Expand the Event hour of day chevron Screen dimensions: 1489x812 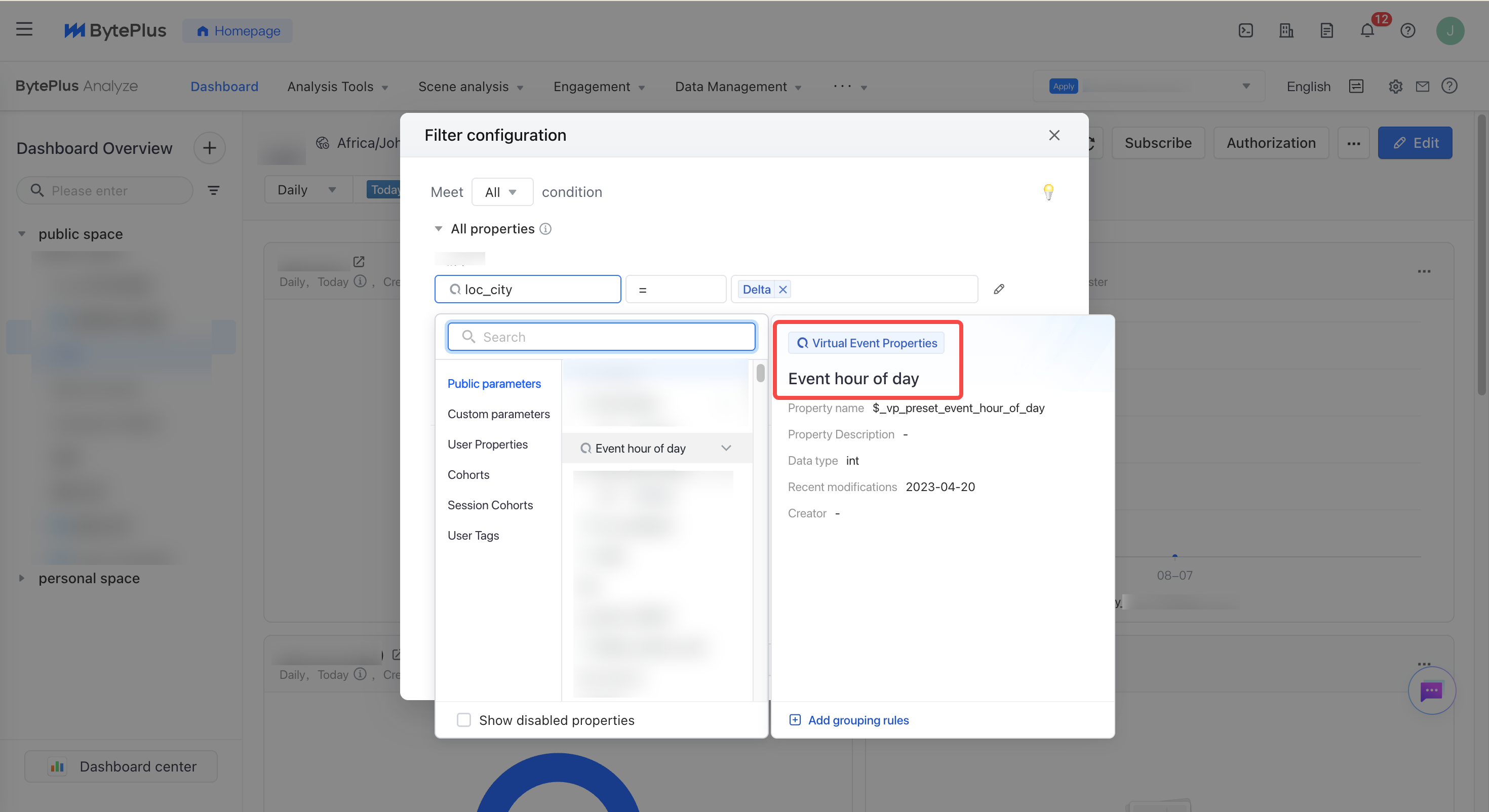[726, 448]
